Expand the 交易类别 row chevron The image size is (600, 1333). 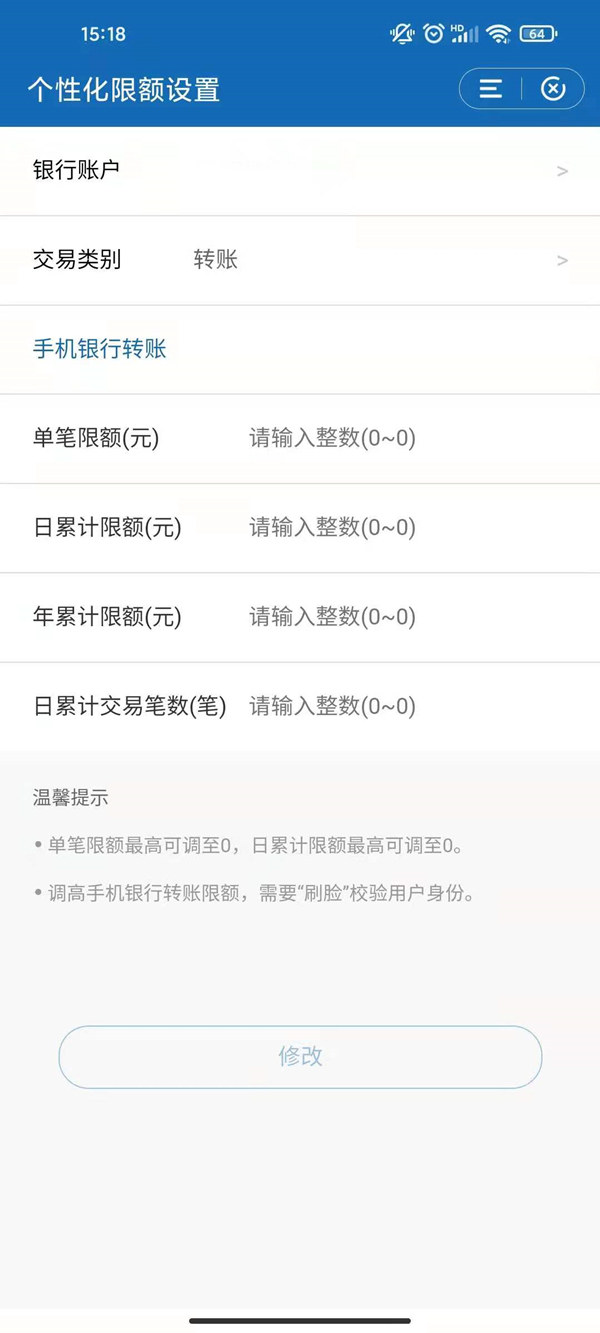[562, 260]
